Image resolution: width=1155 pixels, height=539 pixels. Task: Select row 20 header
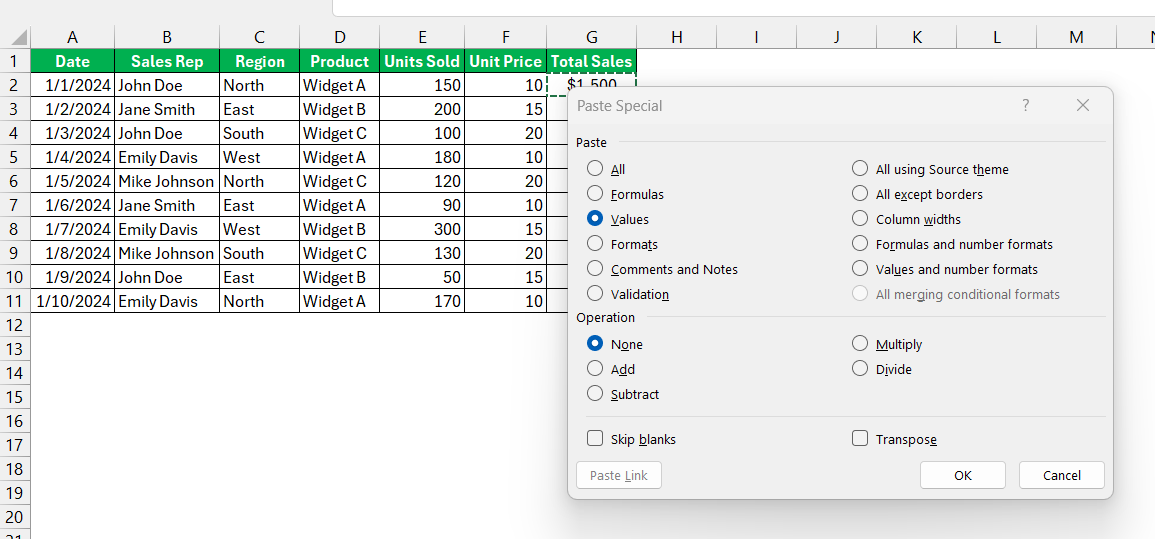coord(15,517)
